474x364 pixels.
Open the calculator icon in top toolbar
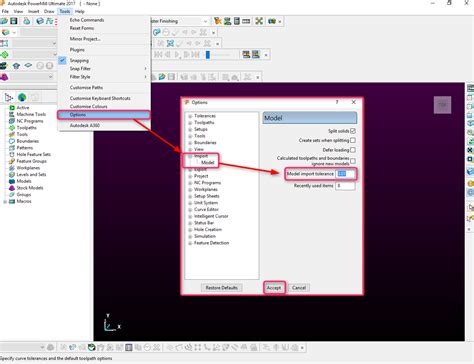(x=237, y=21)
